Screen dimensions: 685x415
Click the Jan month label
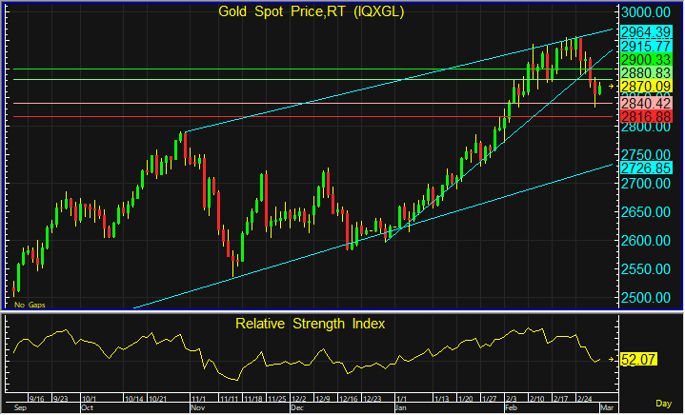pyautogui.click(x=401, y=408)
